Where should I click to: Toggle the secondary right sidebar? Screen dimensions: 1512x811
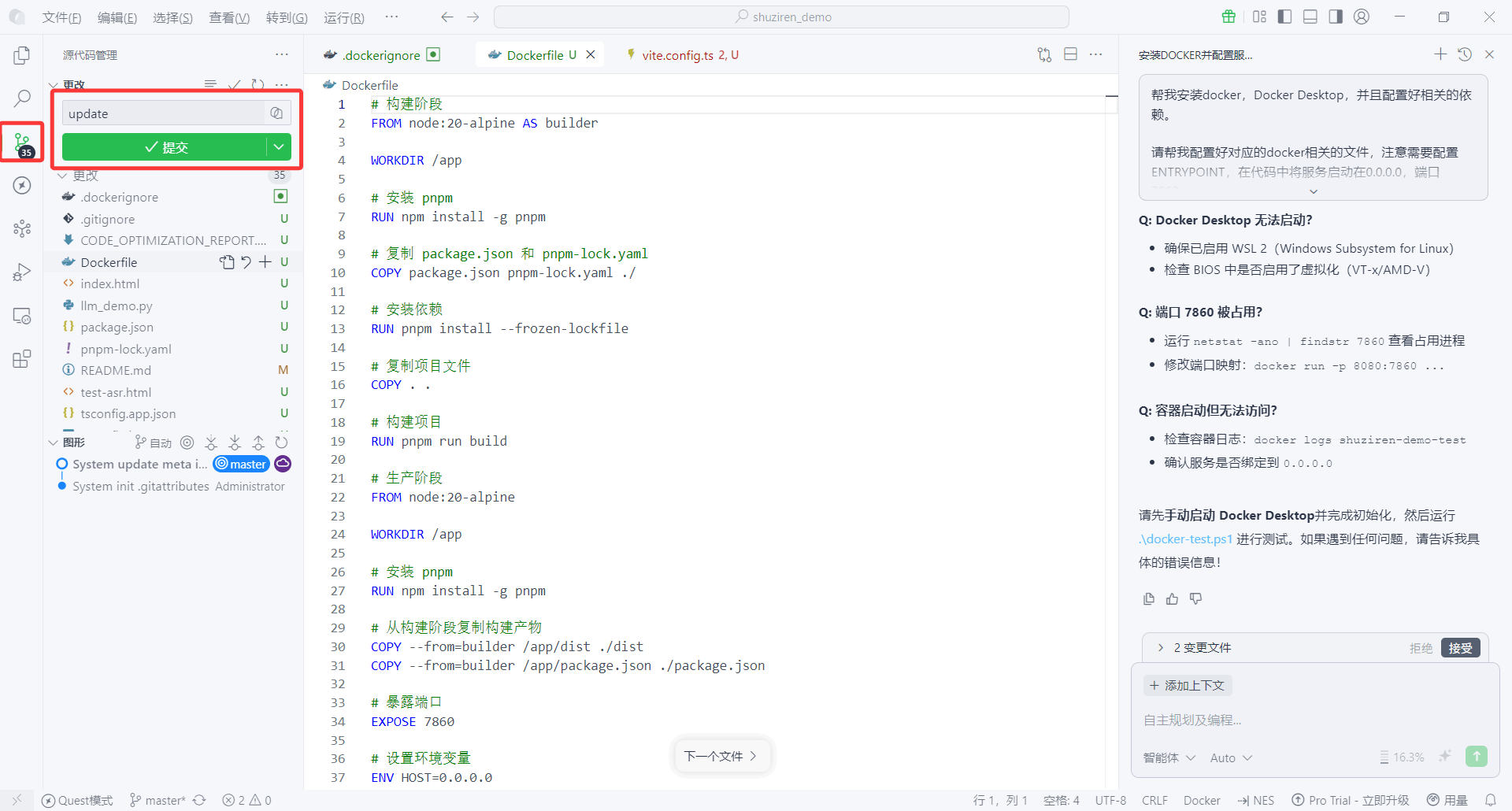coord(1336,17)
